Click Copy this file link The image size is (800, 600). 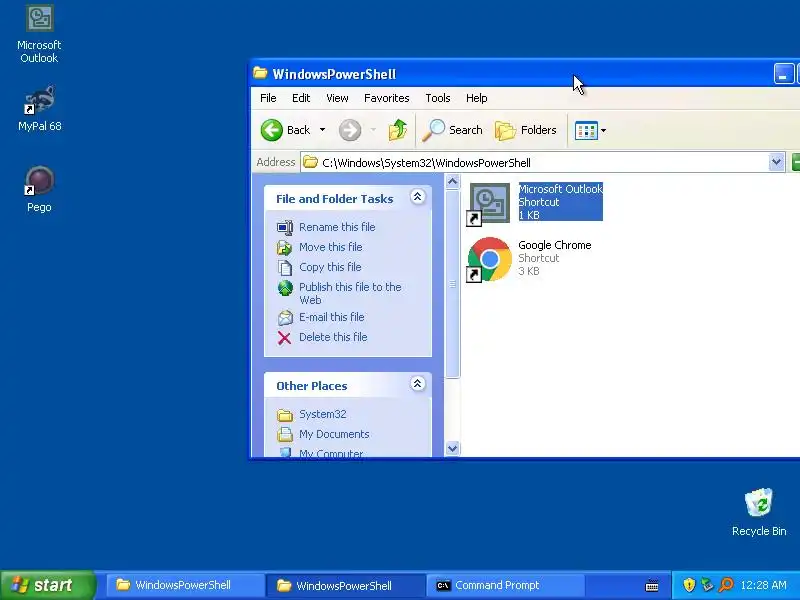(x=330, y=267)
